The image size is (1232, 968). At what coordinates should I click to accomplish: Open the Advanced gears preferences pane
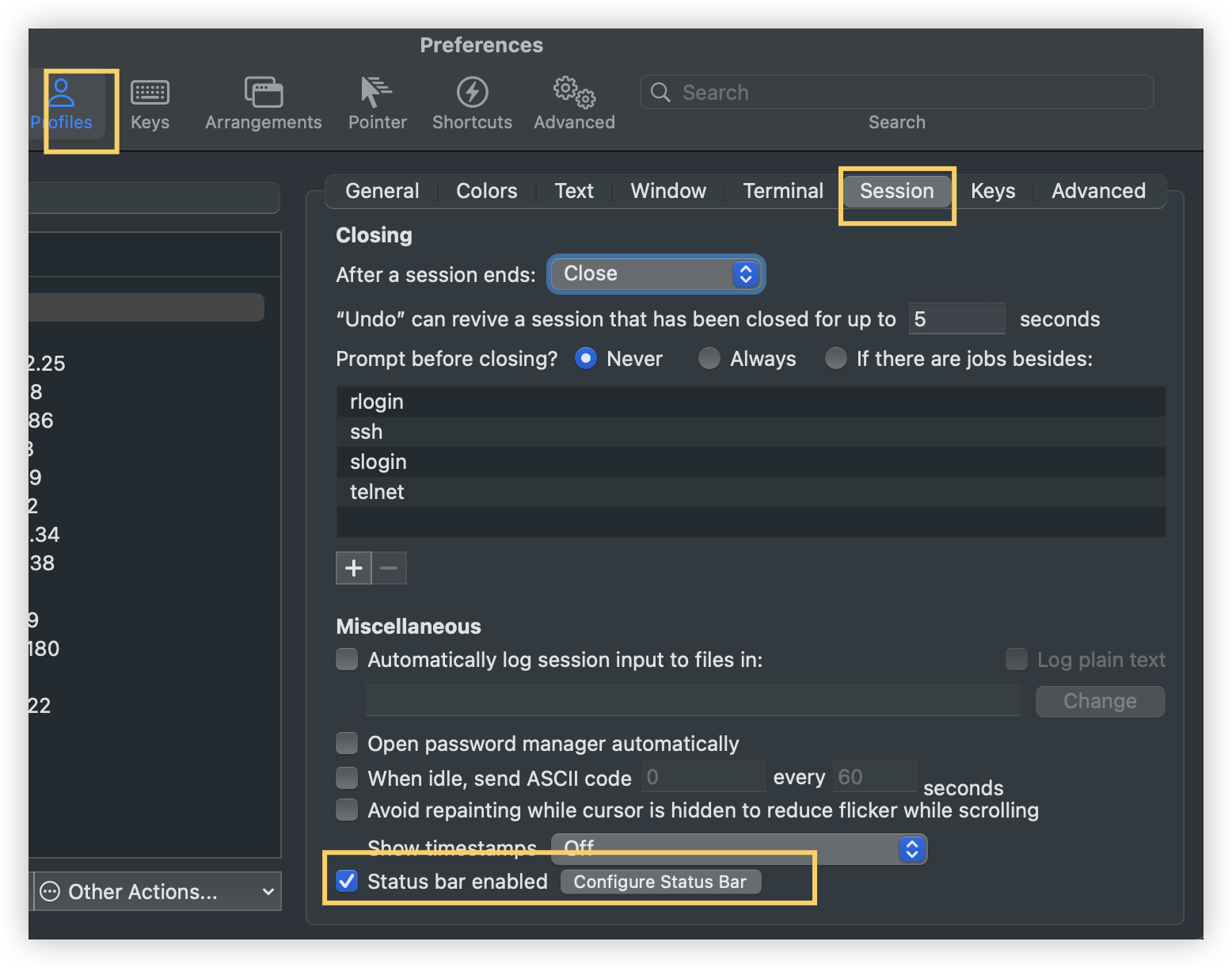pos(574,105)
